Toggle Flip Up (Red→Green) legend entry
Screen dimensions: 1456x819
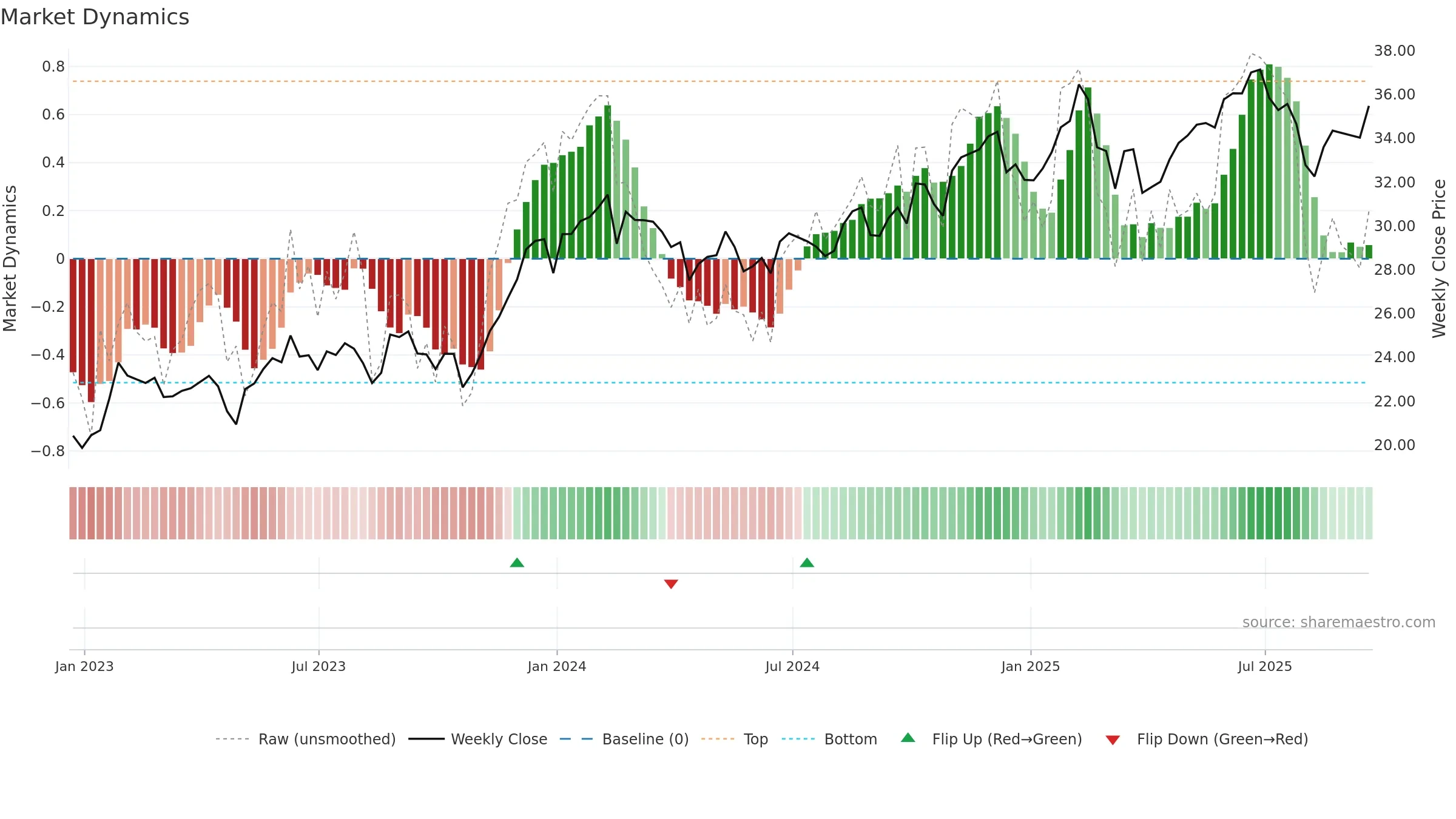991,739
